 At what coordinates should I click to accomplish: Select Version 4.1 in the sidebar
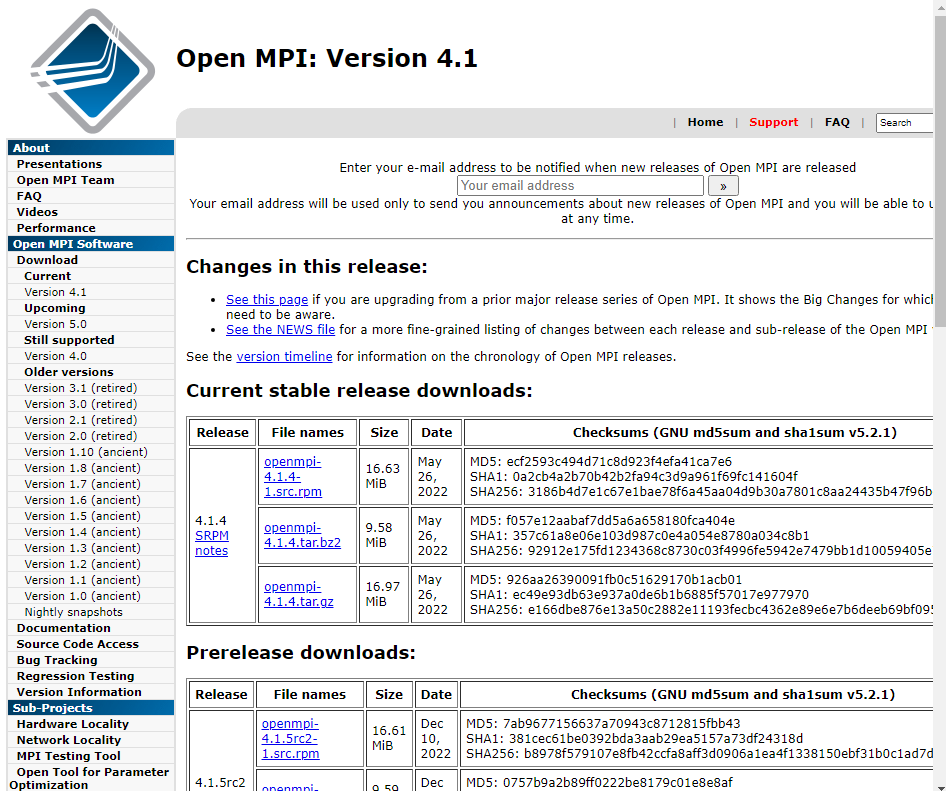[x=55, y=292]
